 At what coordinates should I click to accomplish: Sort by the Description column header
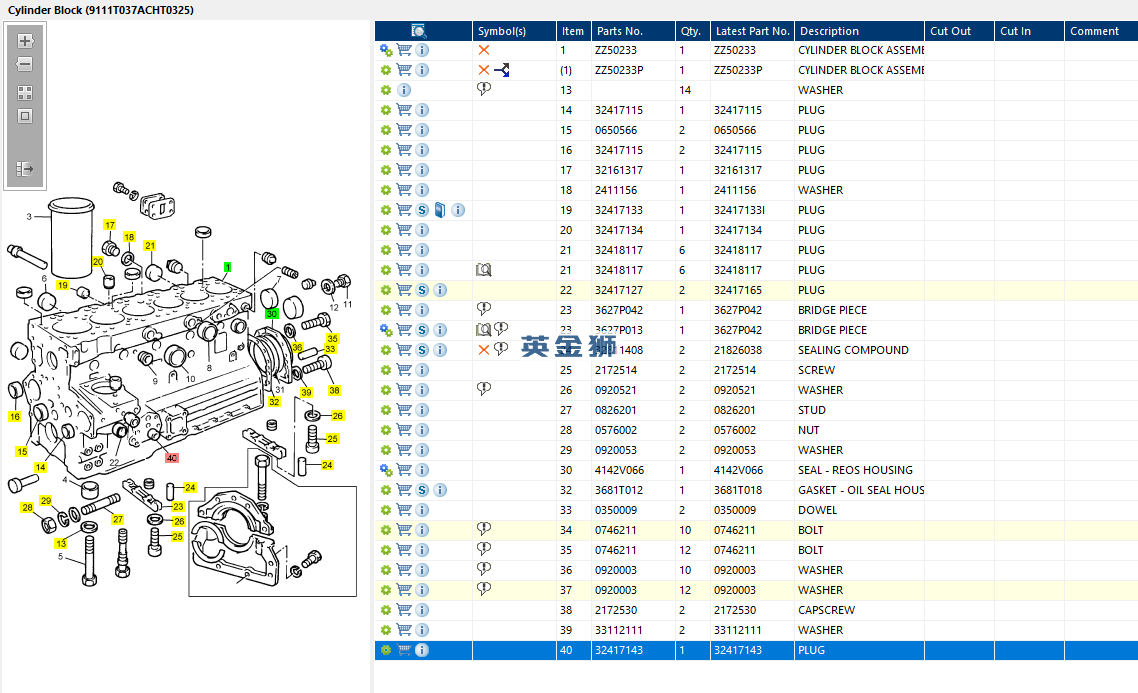click(x=859, y=30)
